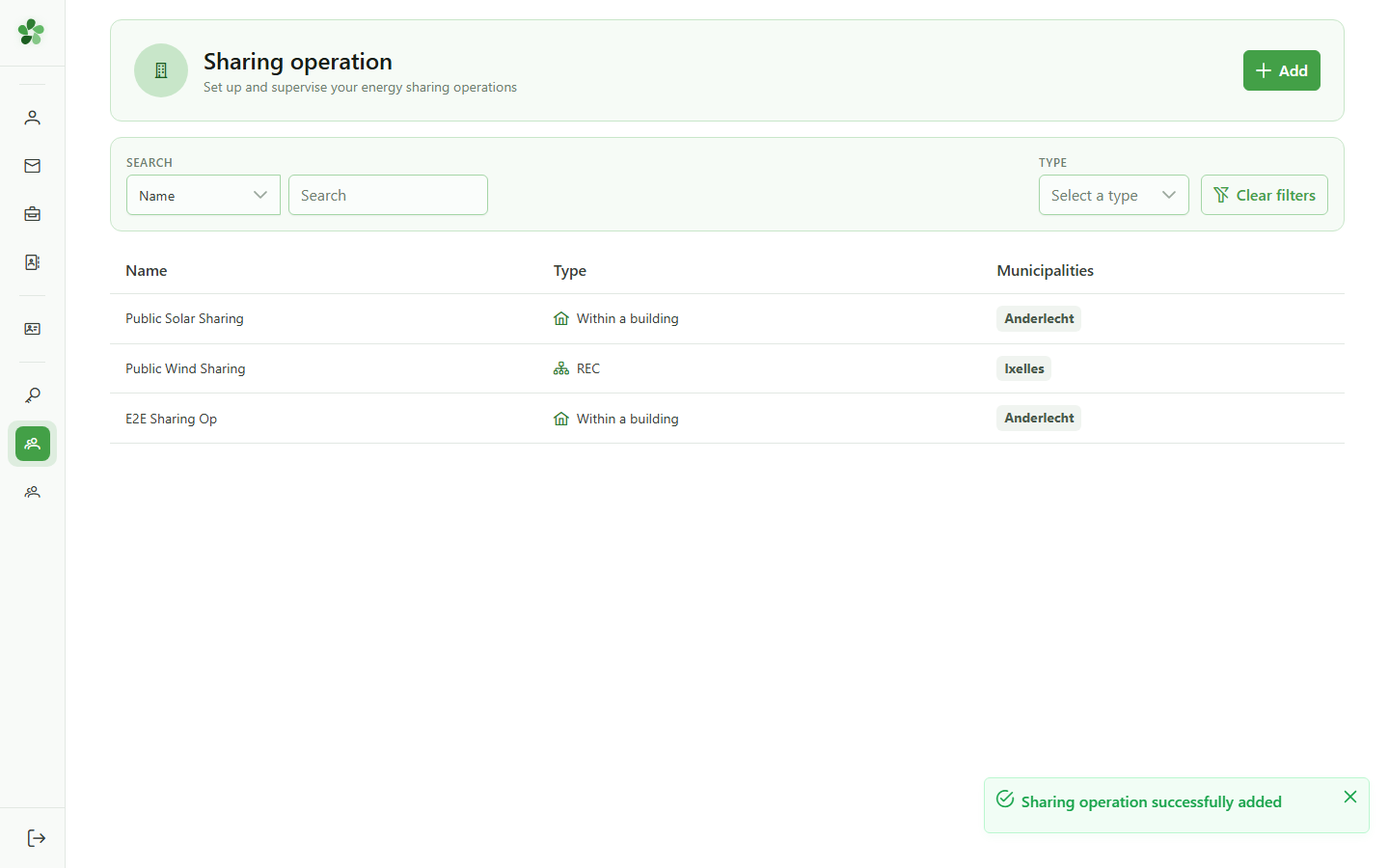Open the briefcase sidebar icon
The height and width of the screenshot is (868, 1389).
(x=32, y=214)
